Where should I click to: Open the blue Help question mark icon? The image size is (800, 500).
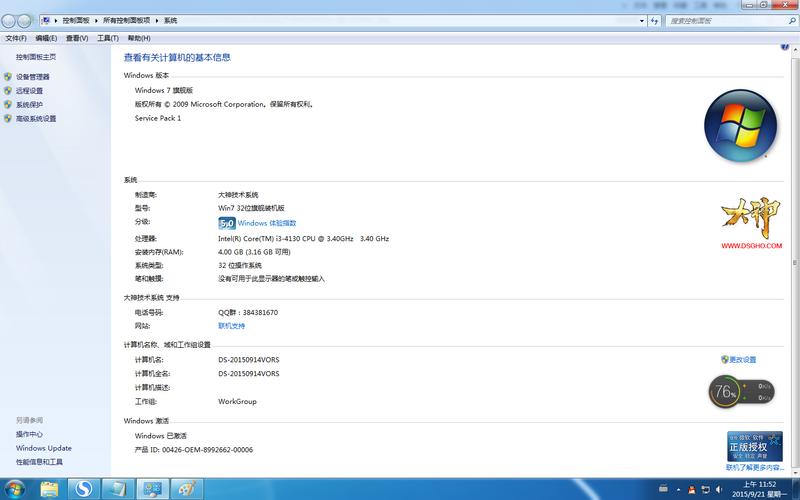(785, 46)
